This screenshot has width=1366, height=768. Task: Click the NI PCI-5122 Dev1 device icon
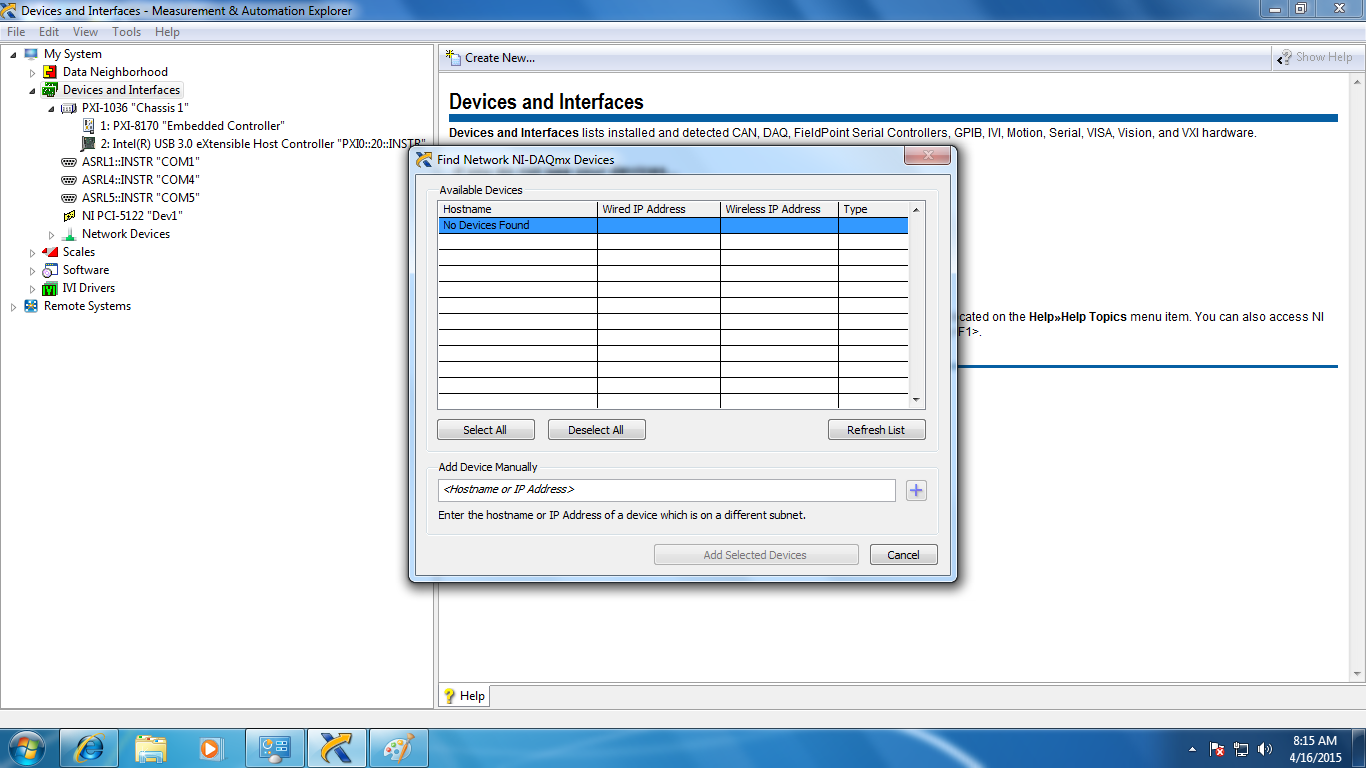[x=69, y=216]
